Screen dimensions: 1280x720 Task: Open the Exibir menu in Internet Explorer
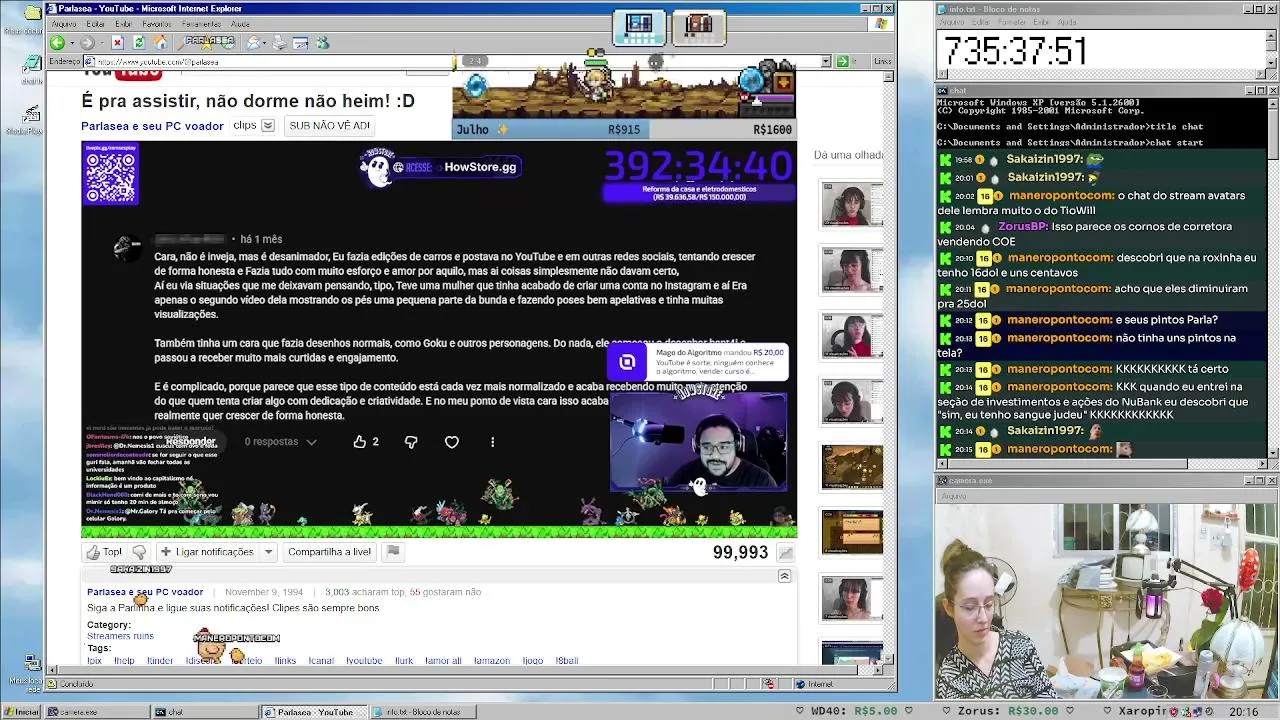tap(123, 24)
